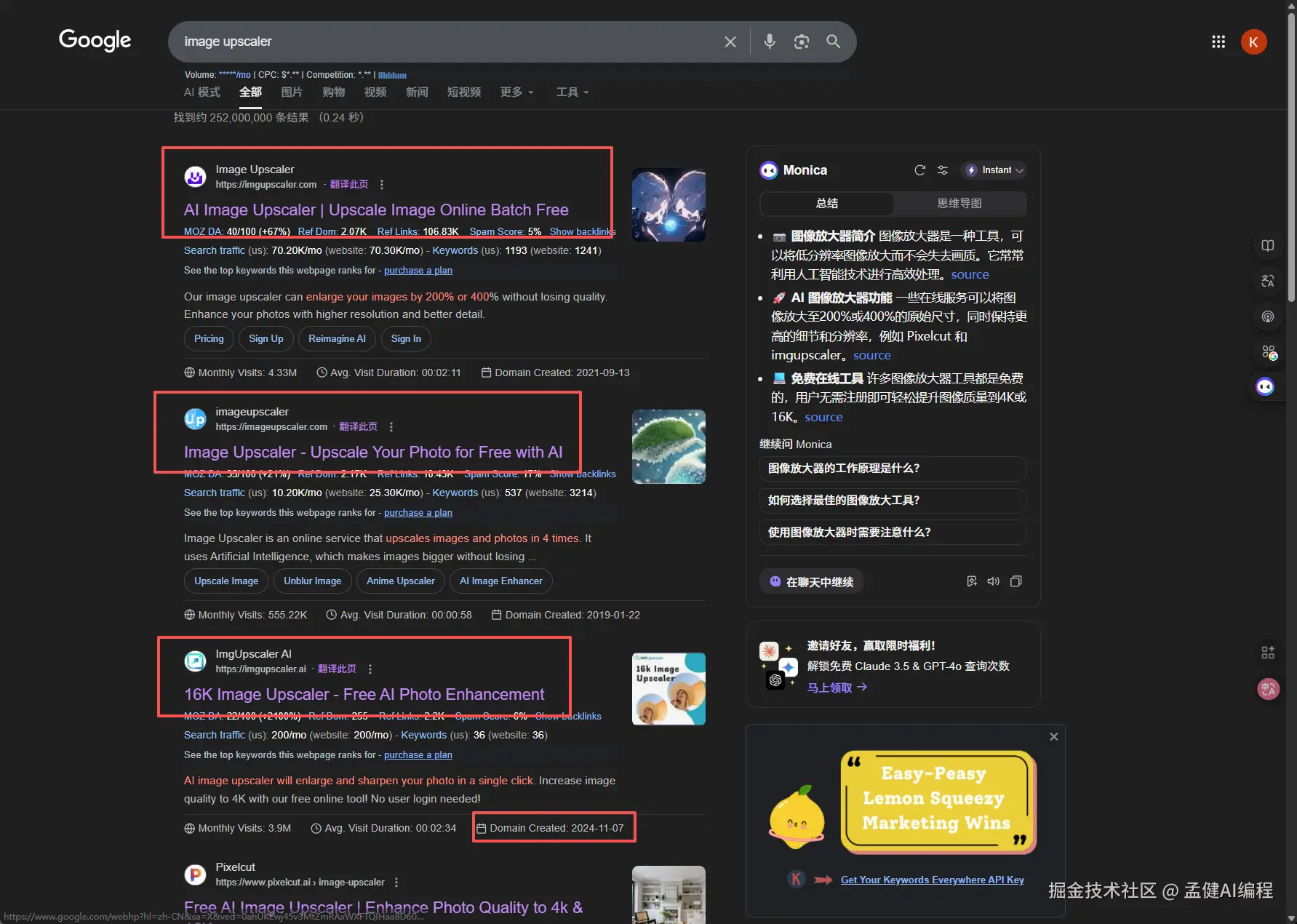Click 马上领取 claim link
This screenshot has width=1297, height=924.
(x=837, y=688)
